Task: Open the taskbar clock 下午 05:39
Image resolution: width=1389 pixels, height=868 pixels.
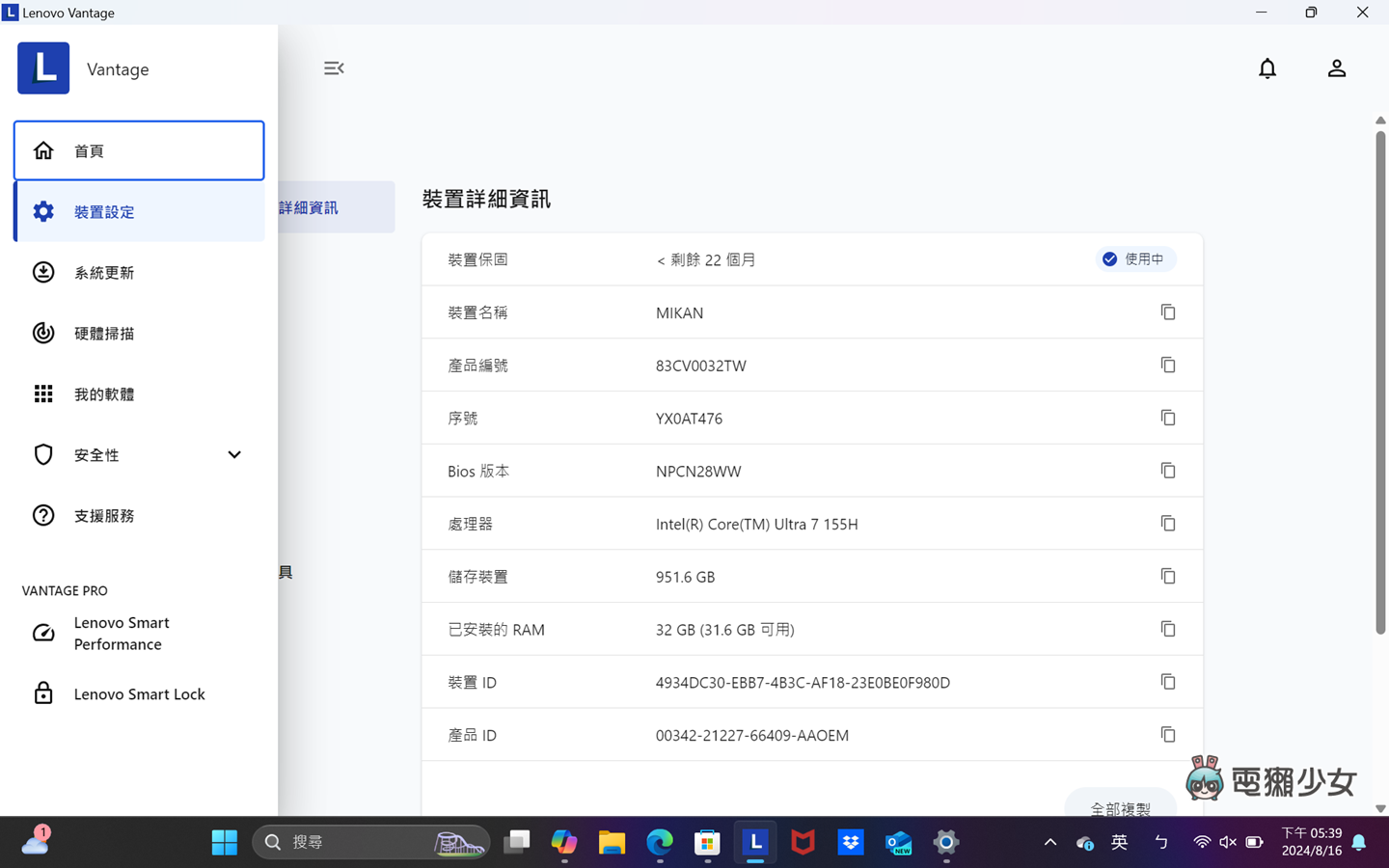Action: click(x=1311, y=842)
